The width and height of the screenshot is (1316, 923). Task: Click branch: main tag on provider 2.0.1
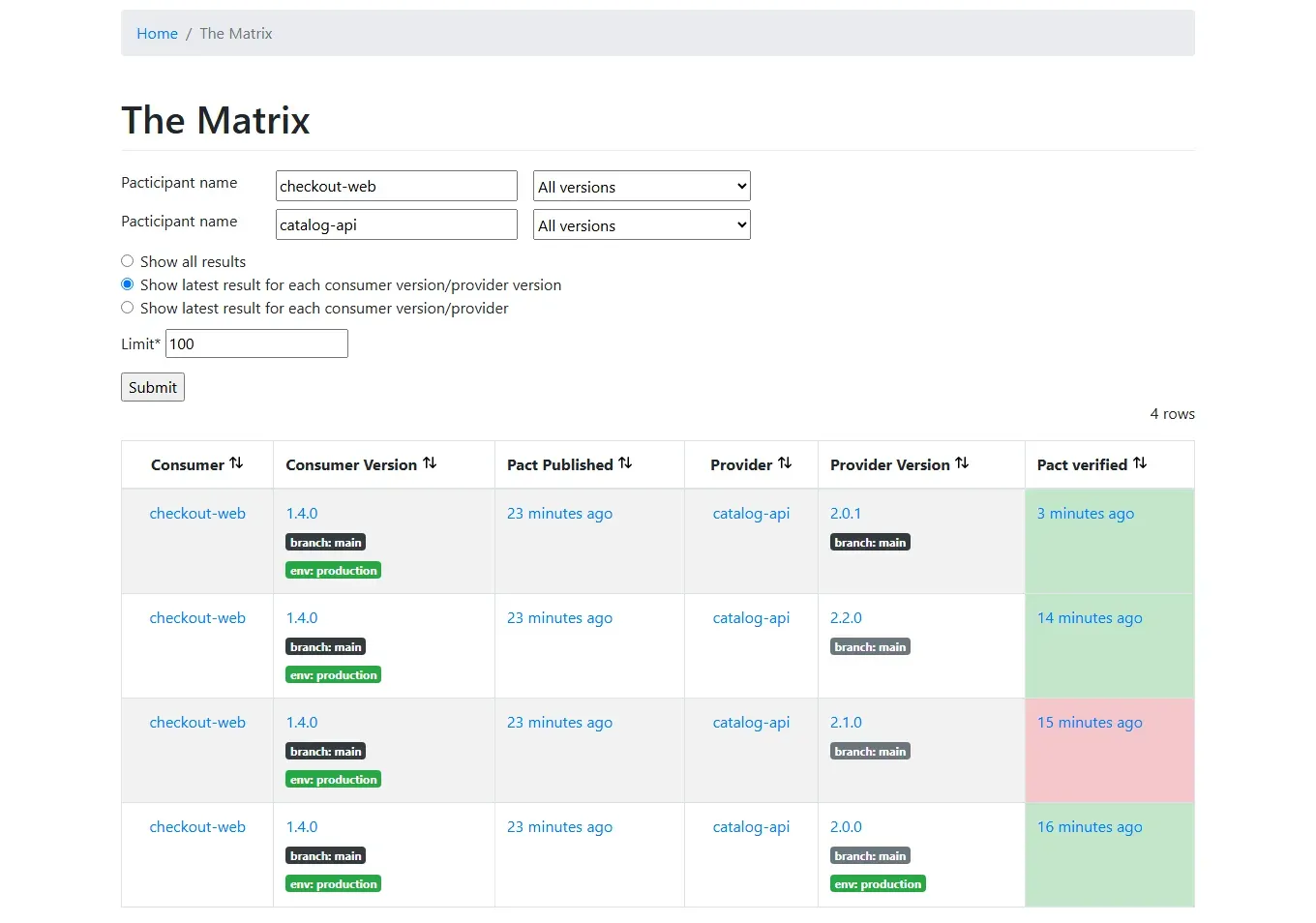pos(870,542)
